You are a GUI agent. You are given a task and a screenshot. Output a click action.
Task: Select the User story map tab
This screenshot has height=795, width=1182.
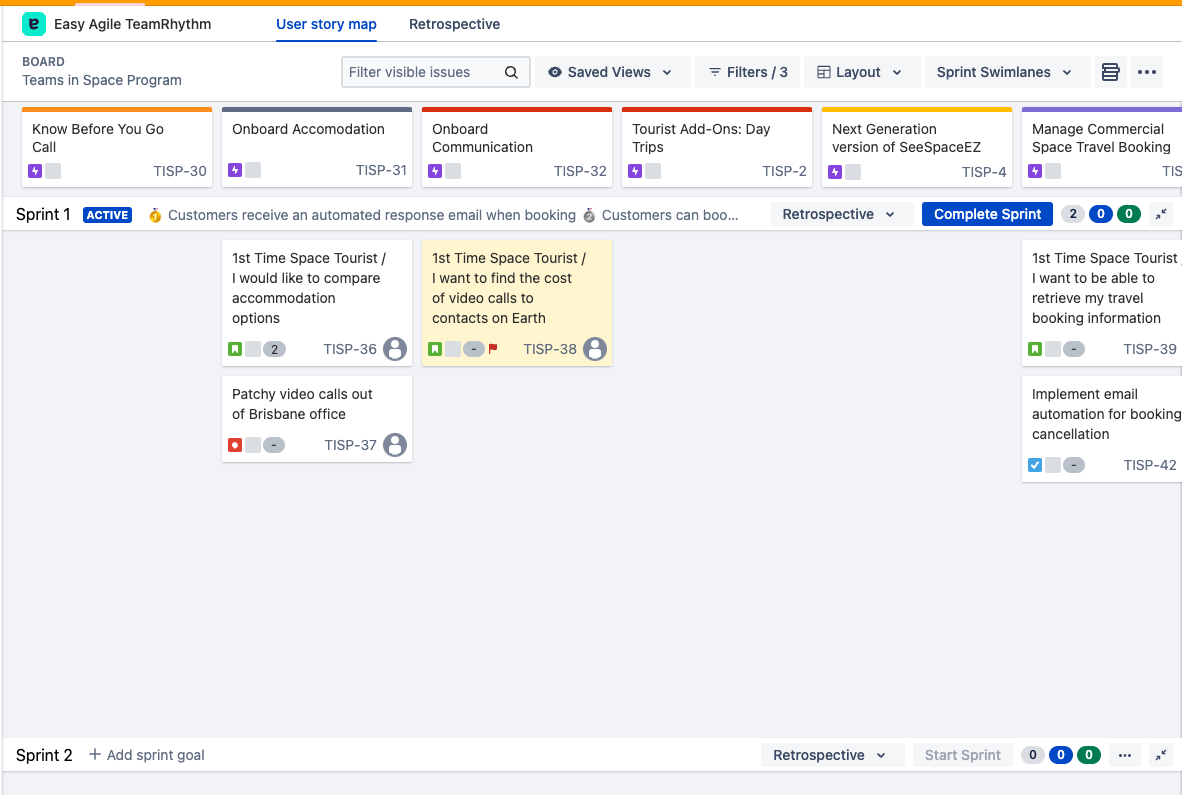click(x=326, y=24)
